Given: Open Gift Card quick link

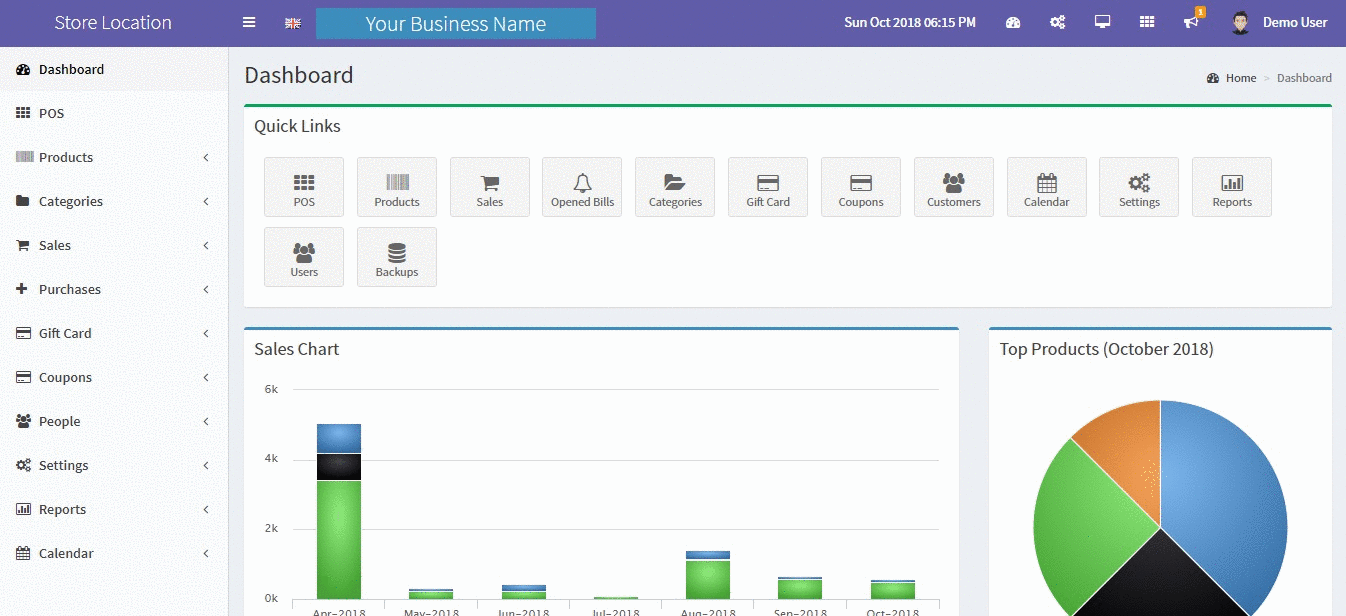Looking at the screenshot, I should pyautogui.click(x=768, y=187).
